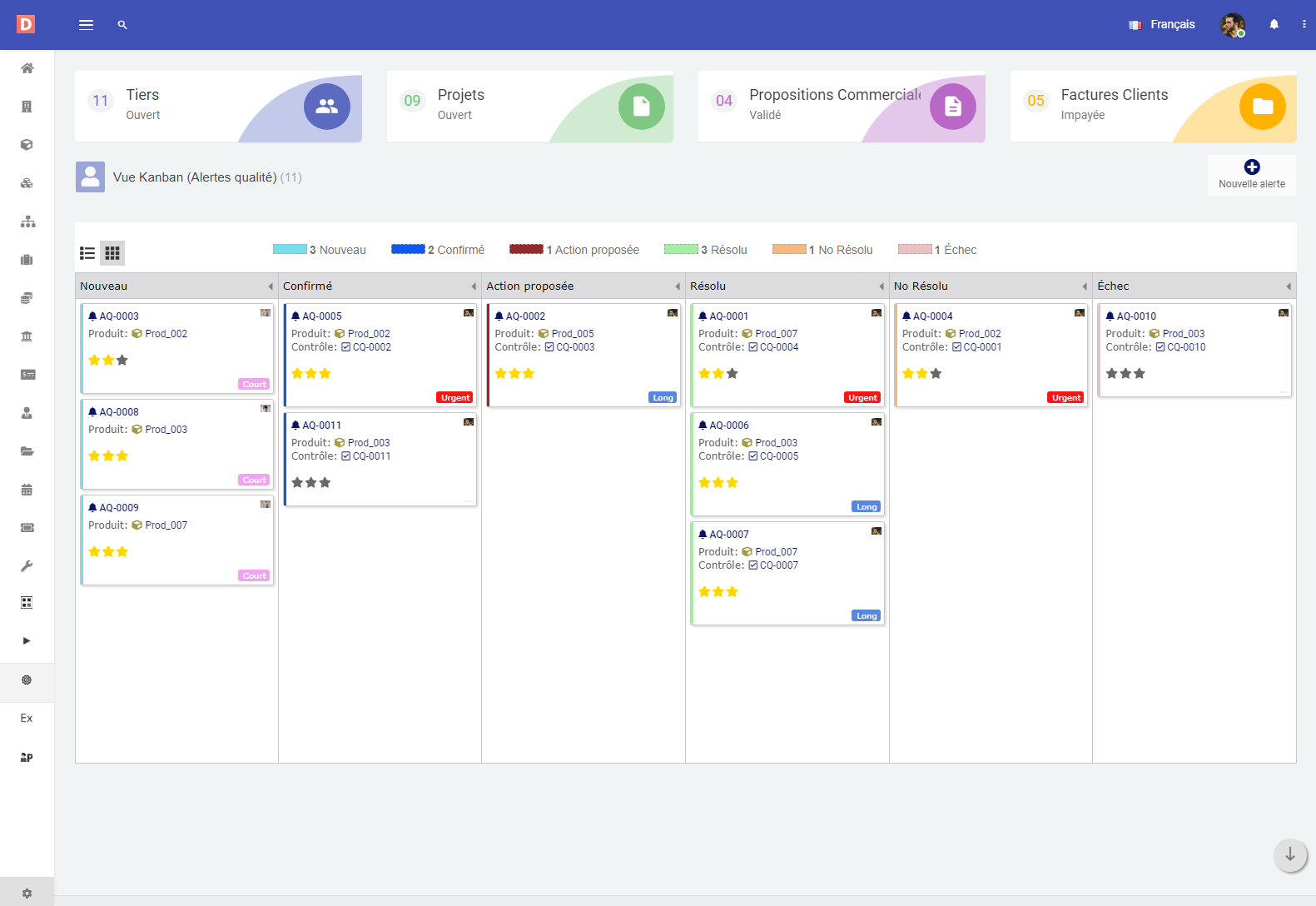The height and width of the screenshot is (906, 1316).
Task: Open the four-squares grid icon in the sidebar
Action: 27,603
